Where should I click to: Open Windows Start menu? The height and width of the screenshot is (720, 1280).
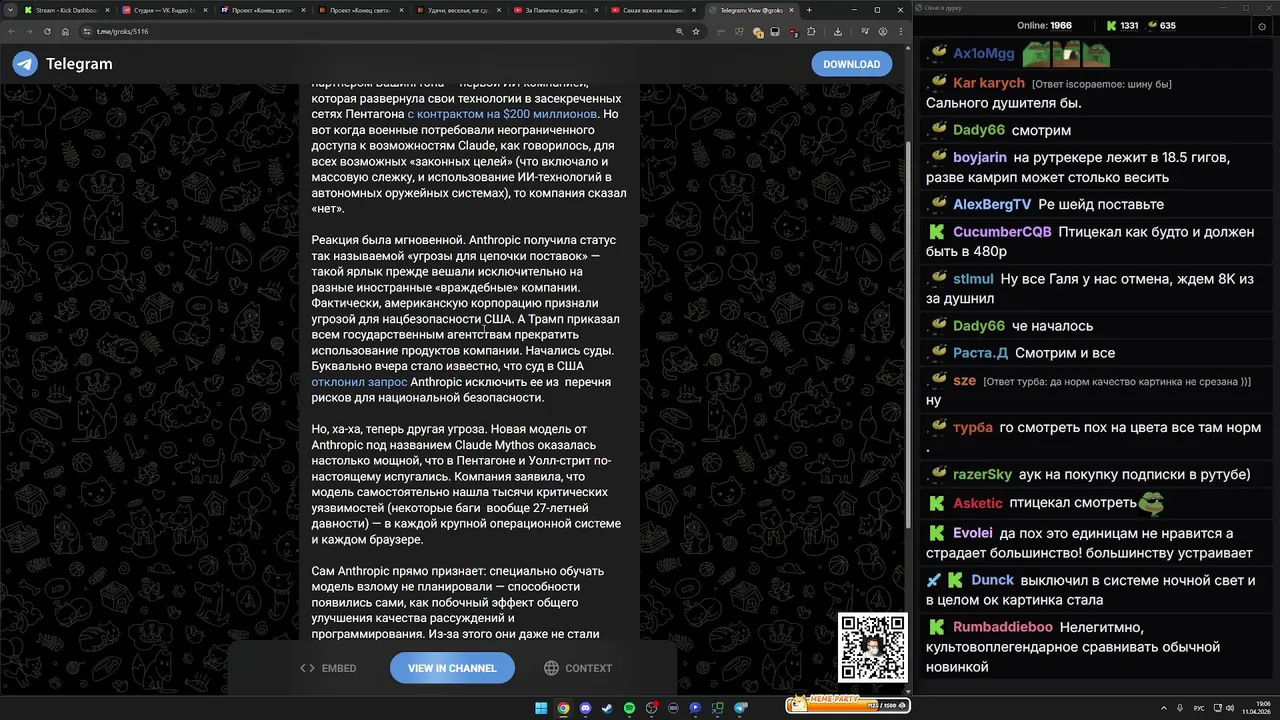[541, 708]
